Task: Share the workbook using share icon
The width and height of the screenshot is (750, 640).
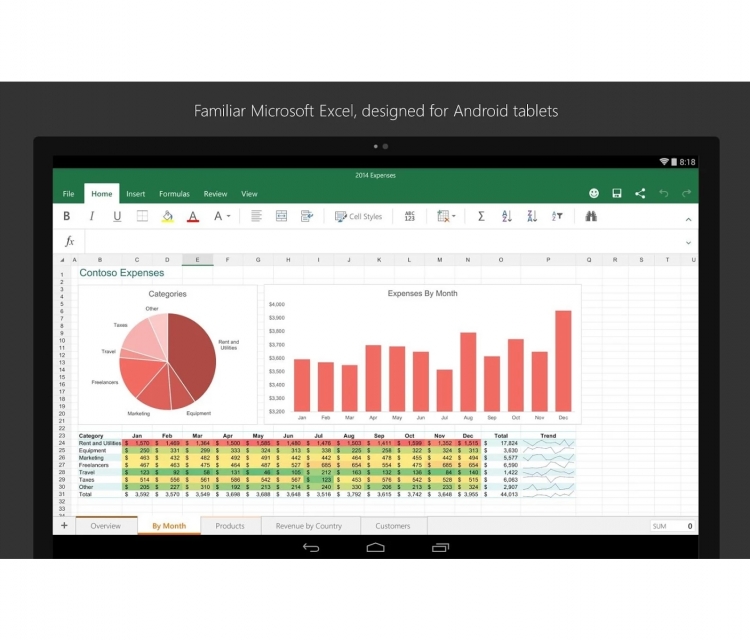Action: 640,193
